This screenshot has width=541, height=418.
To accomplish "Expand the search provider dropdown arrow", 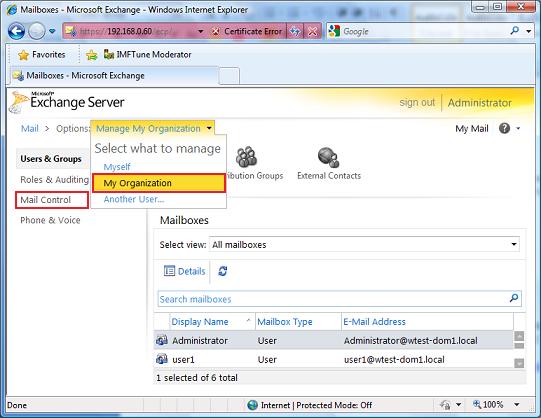I will 529,31.
